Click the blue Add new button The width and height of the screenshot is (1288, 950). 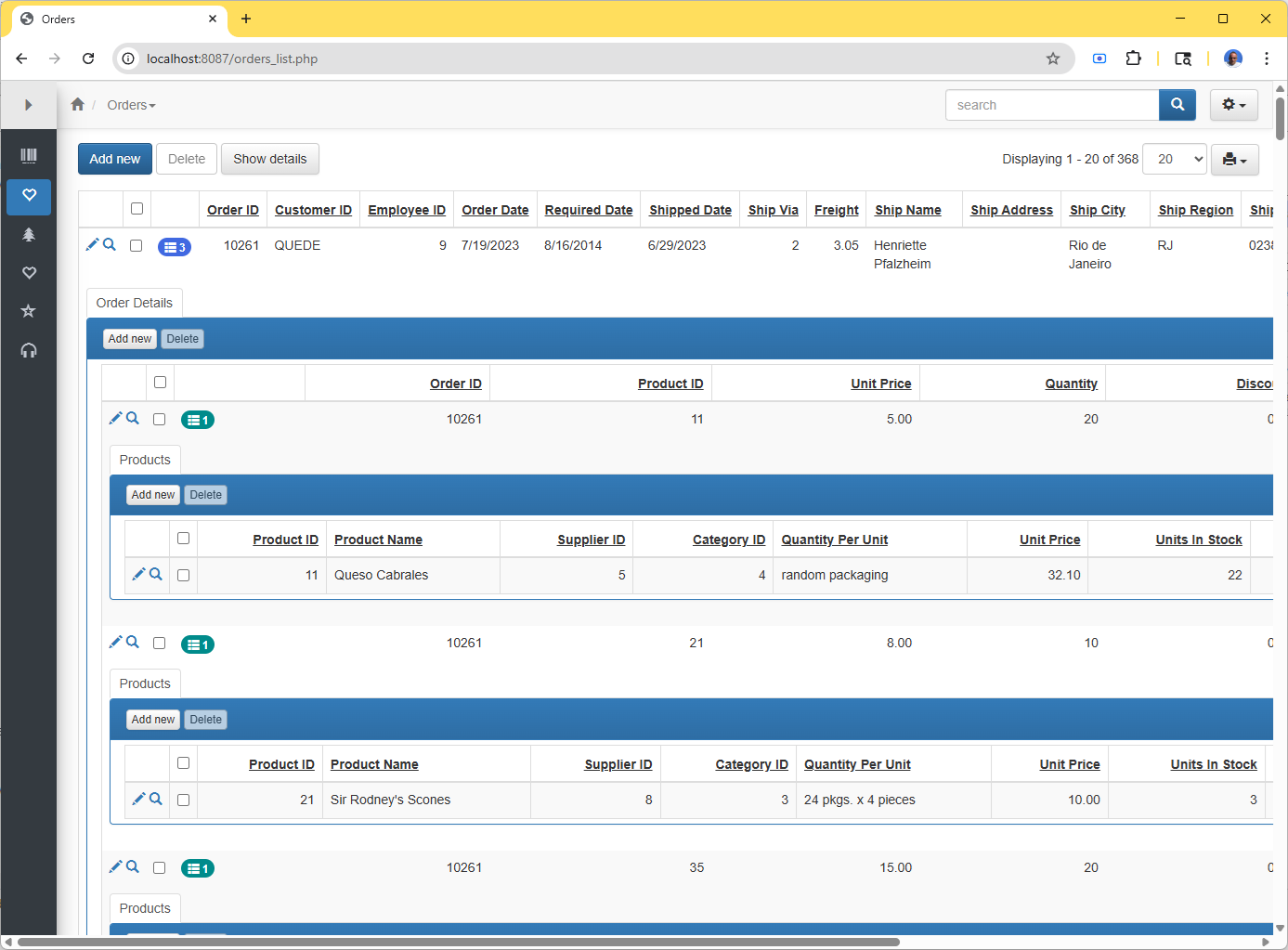pos(115,159)
